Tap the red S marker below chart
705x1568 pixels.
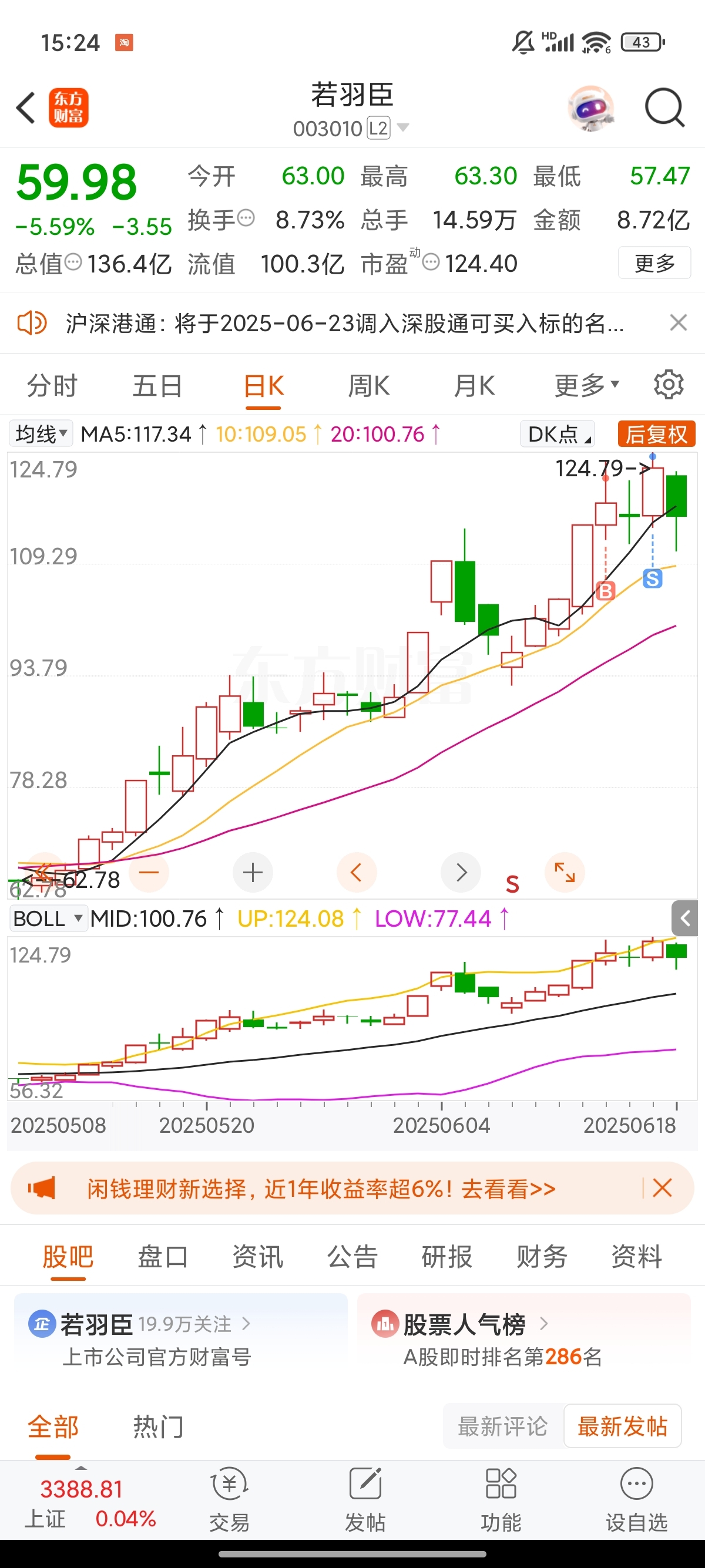(512, 884)
